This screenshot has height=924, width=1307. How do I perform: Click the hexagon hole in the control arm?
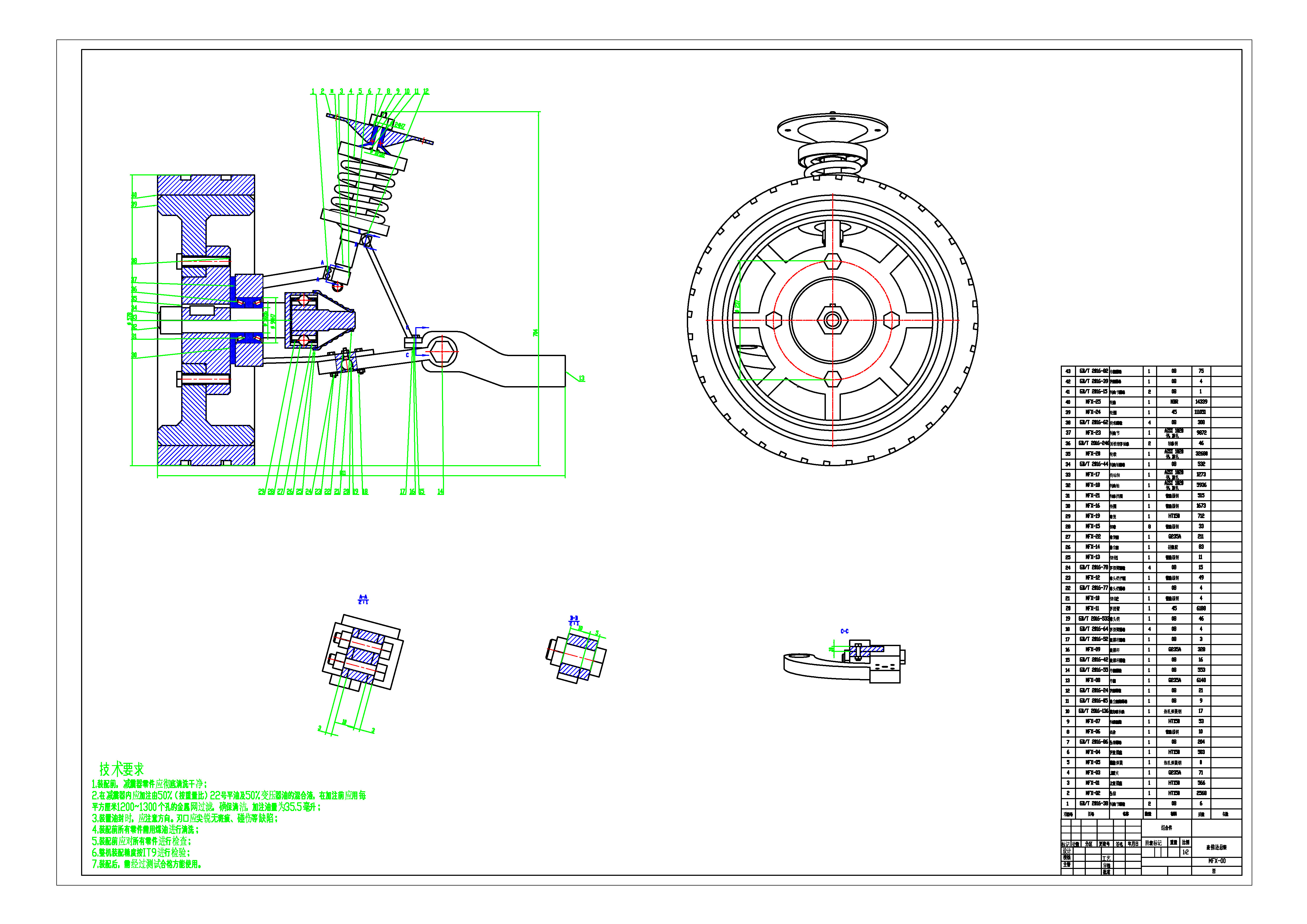[442, 352]
